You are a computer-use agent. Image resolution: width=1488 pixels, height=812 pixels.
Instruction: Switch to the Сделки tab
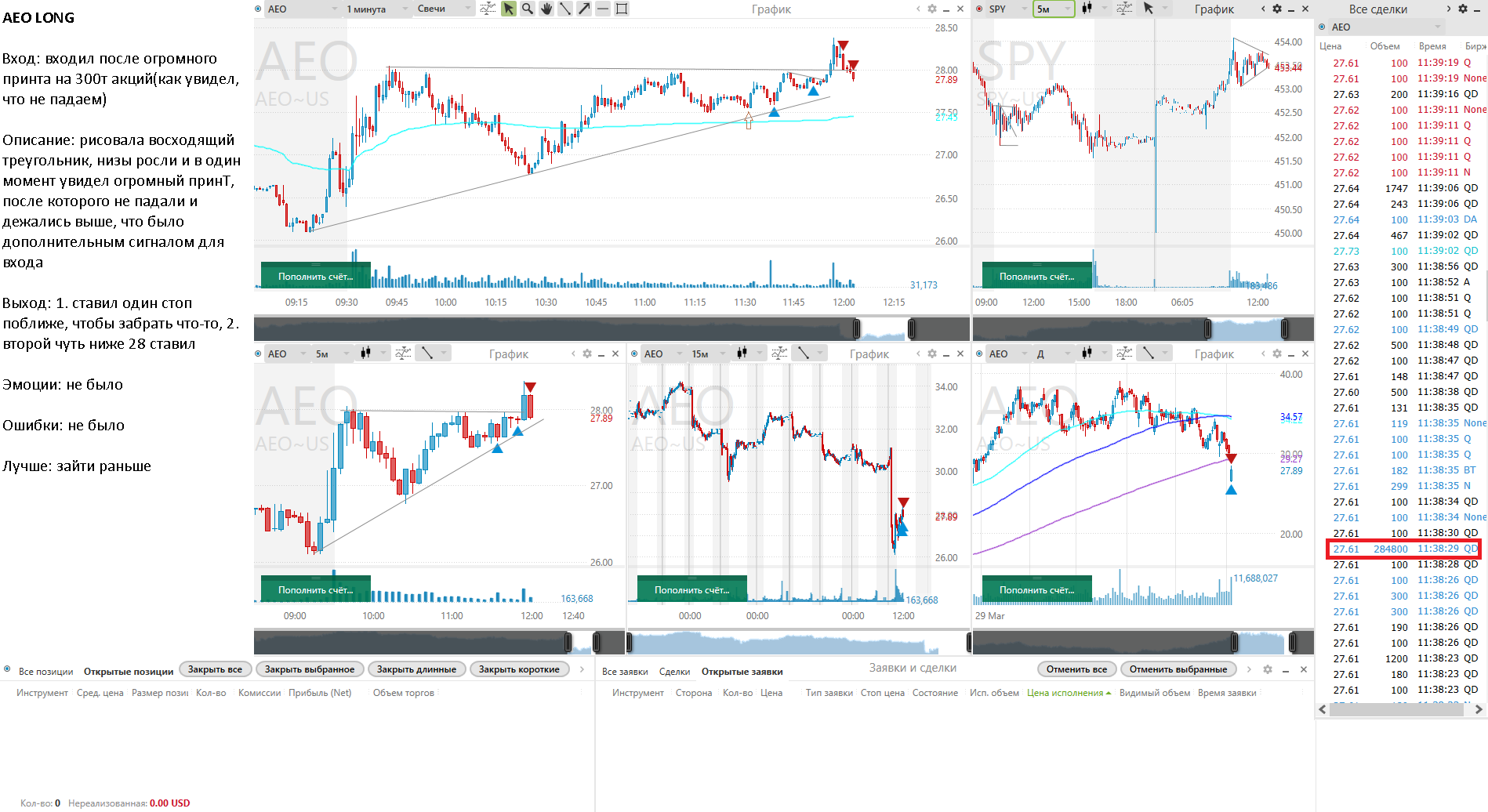point(674,672)
